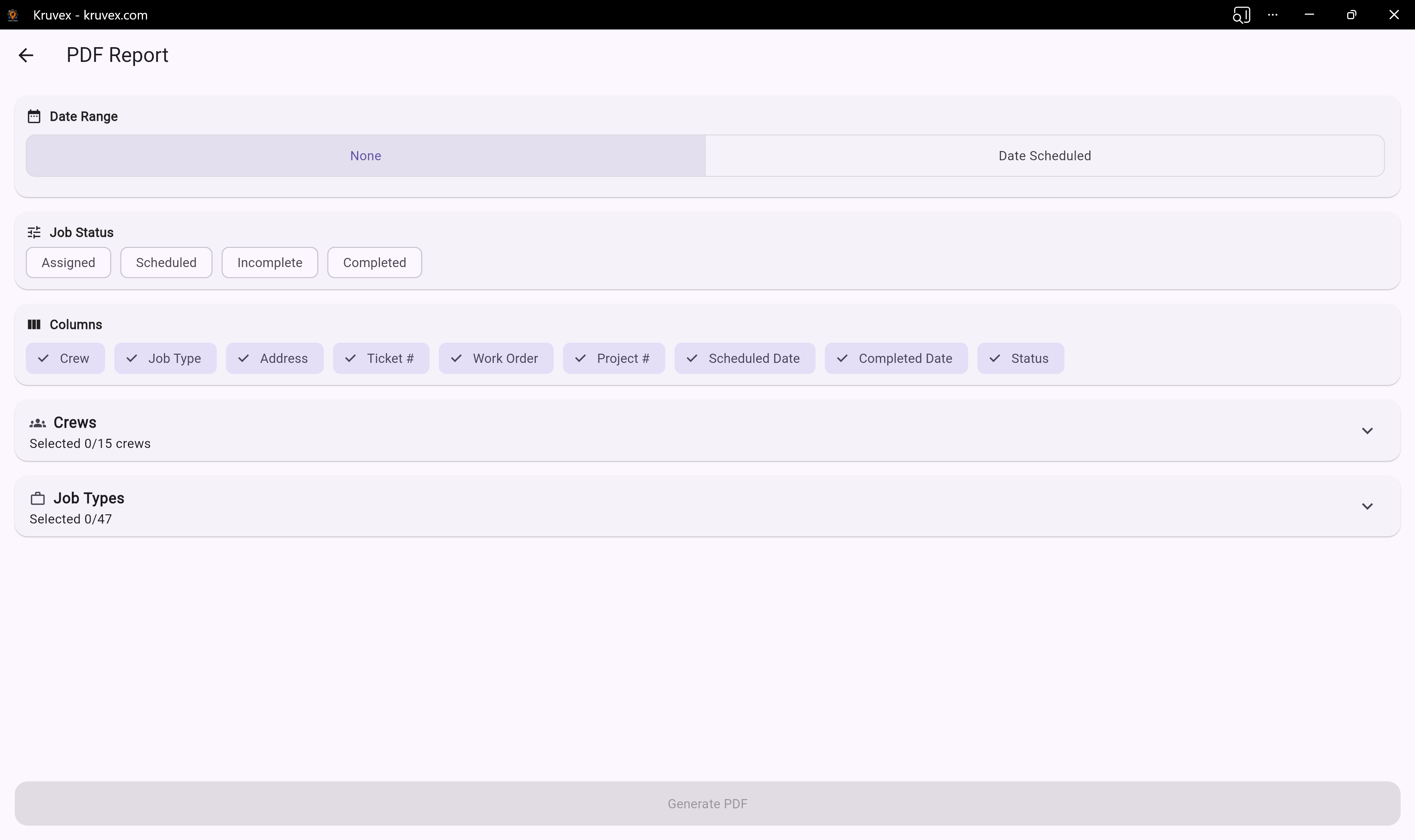Viewport: 1415px width, 840px height.
Task: Switch to Date Scheduled segment
Action: point(1044,156)
